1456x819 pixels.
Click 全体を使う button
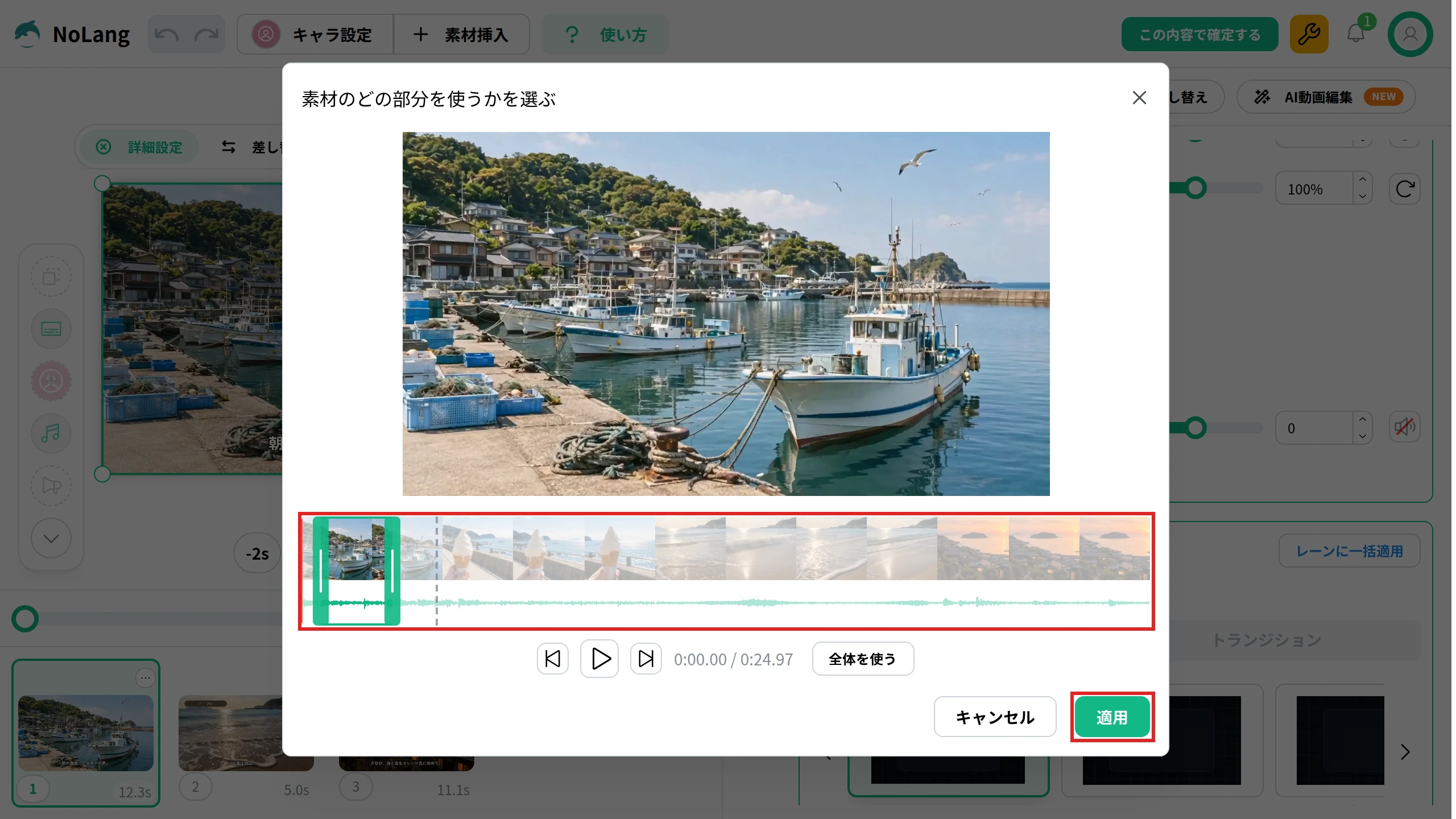click(x=863, y=659)
